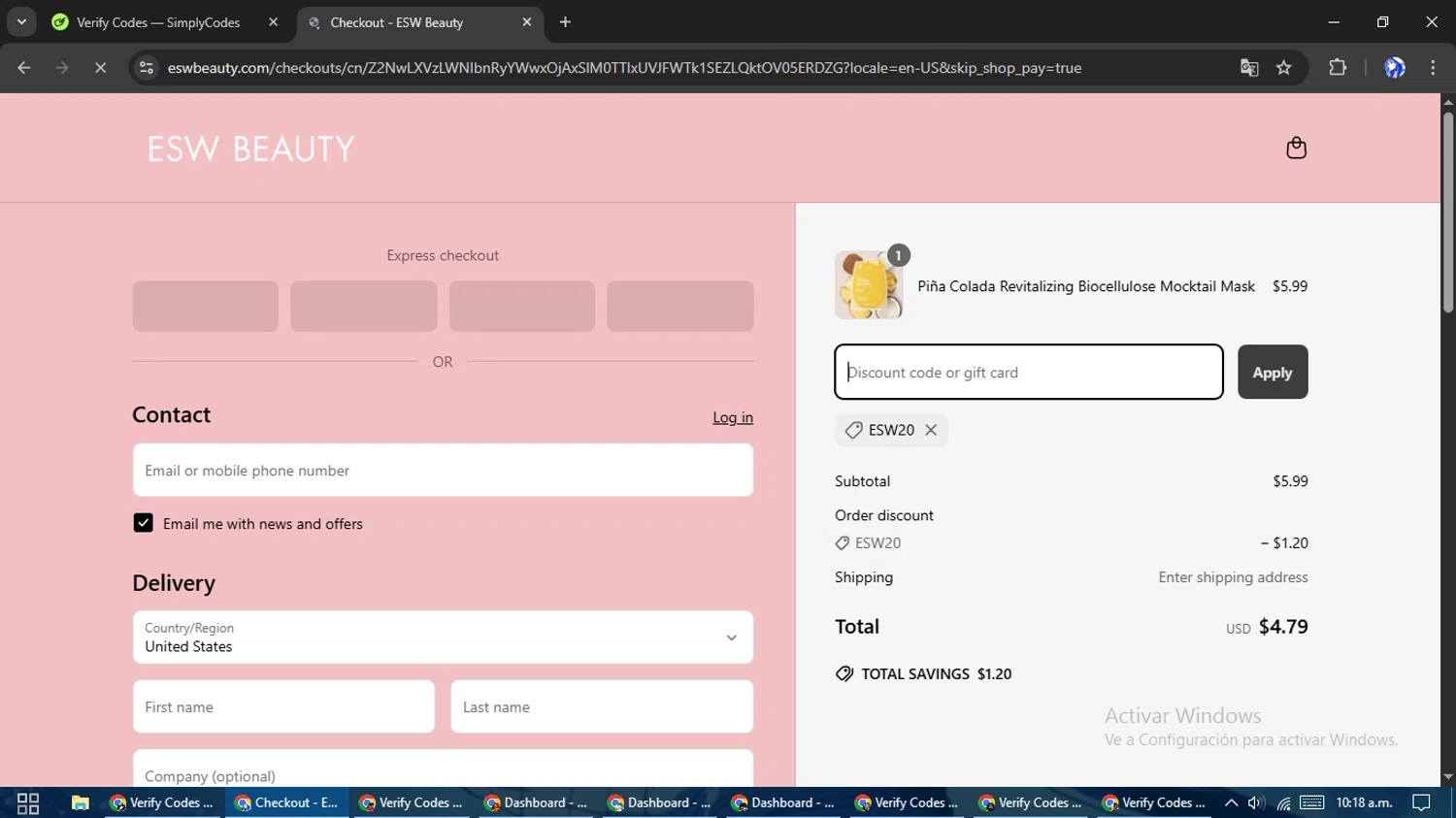Open the volume control in system tray
The height and width of the screenshot is (818, 1456).
tap(1256, 803)
